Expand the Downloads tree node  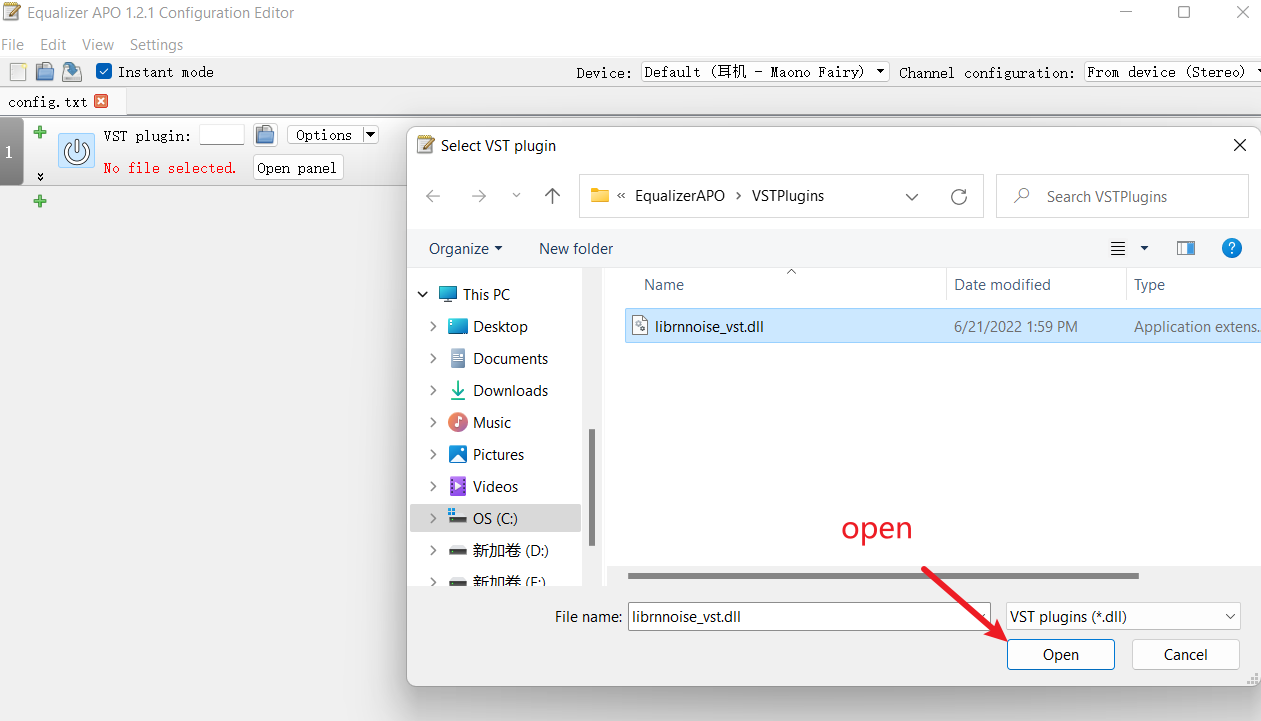[x=433, y=391]
